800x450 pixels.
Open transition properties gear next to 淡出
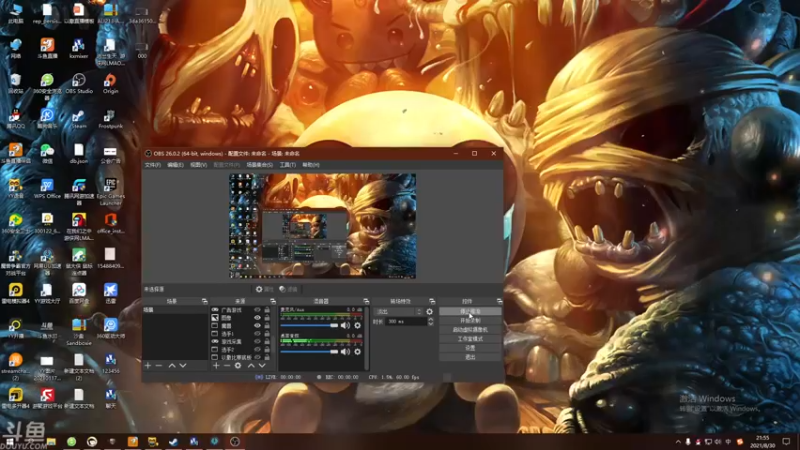tap(430, 312)
